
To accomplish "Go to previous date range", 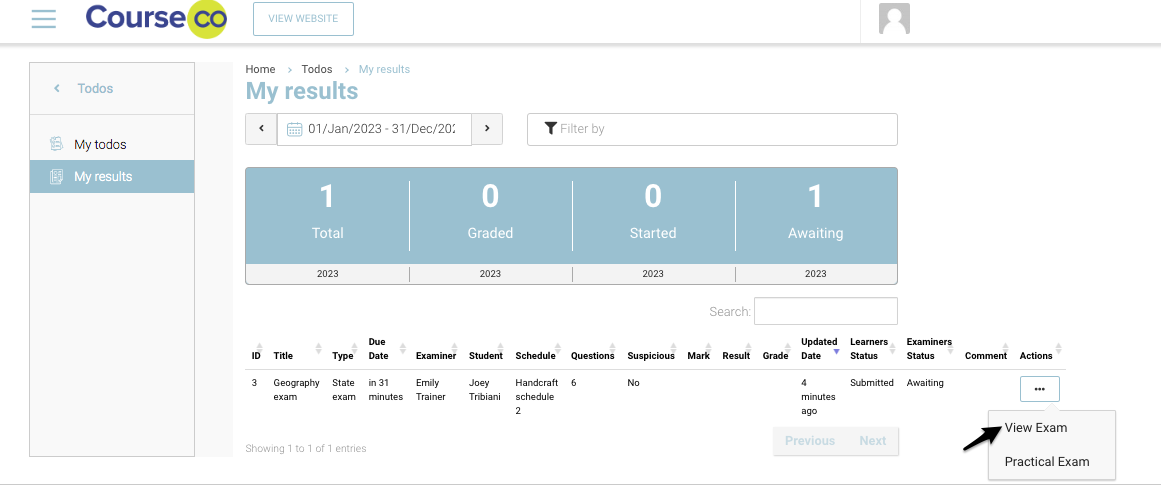I will pos(261,129).
